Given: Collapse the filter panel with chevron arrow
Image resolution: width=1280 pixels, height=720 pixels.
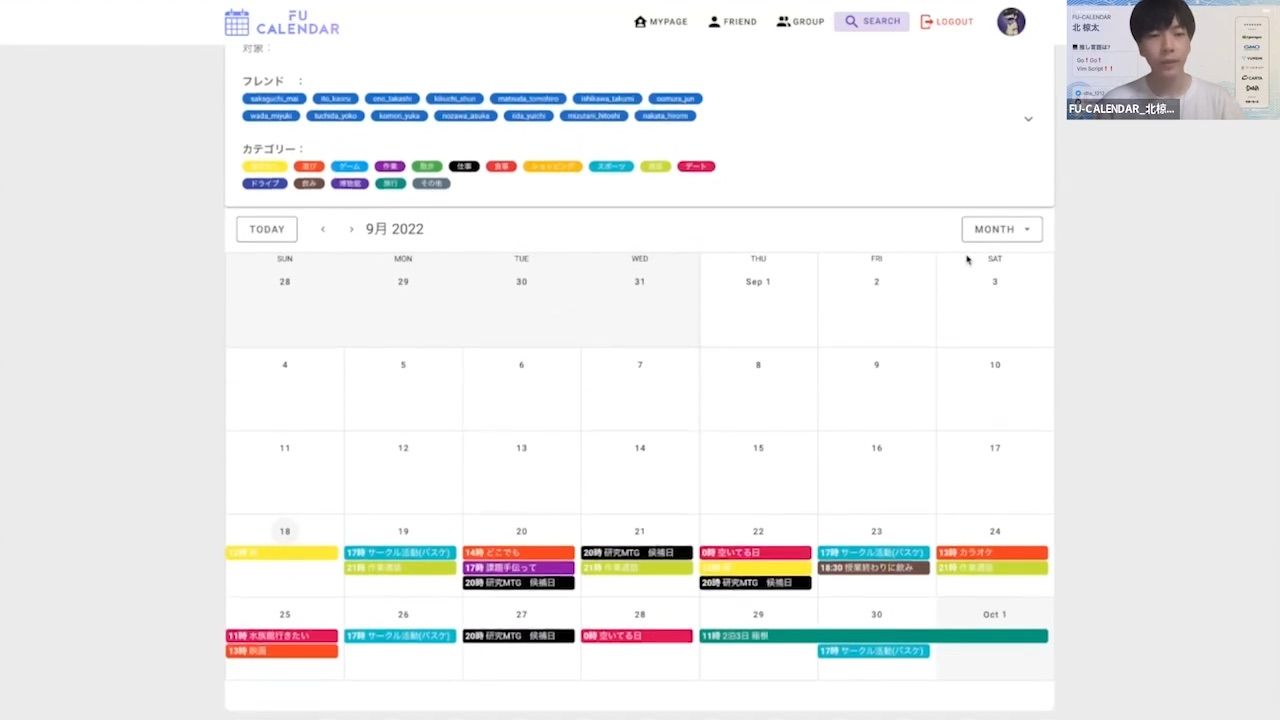Looking at the screenshot, I should click(x=1028, y=119).
